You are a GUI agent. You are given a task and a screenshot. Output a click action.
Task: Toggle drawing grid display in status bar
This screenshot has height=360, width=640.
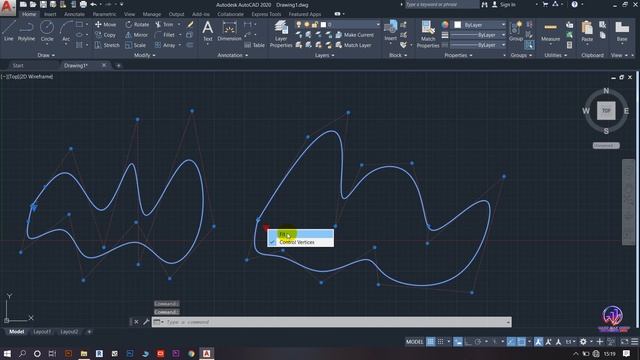(x=430, y=342)
